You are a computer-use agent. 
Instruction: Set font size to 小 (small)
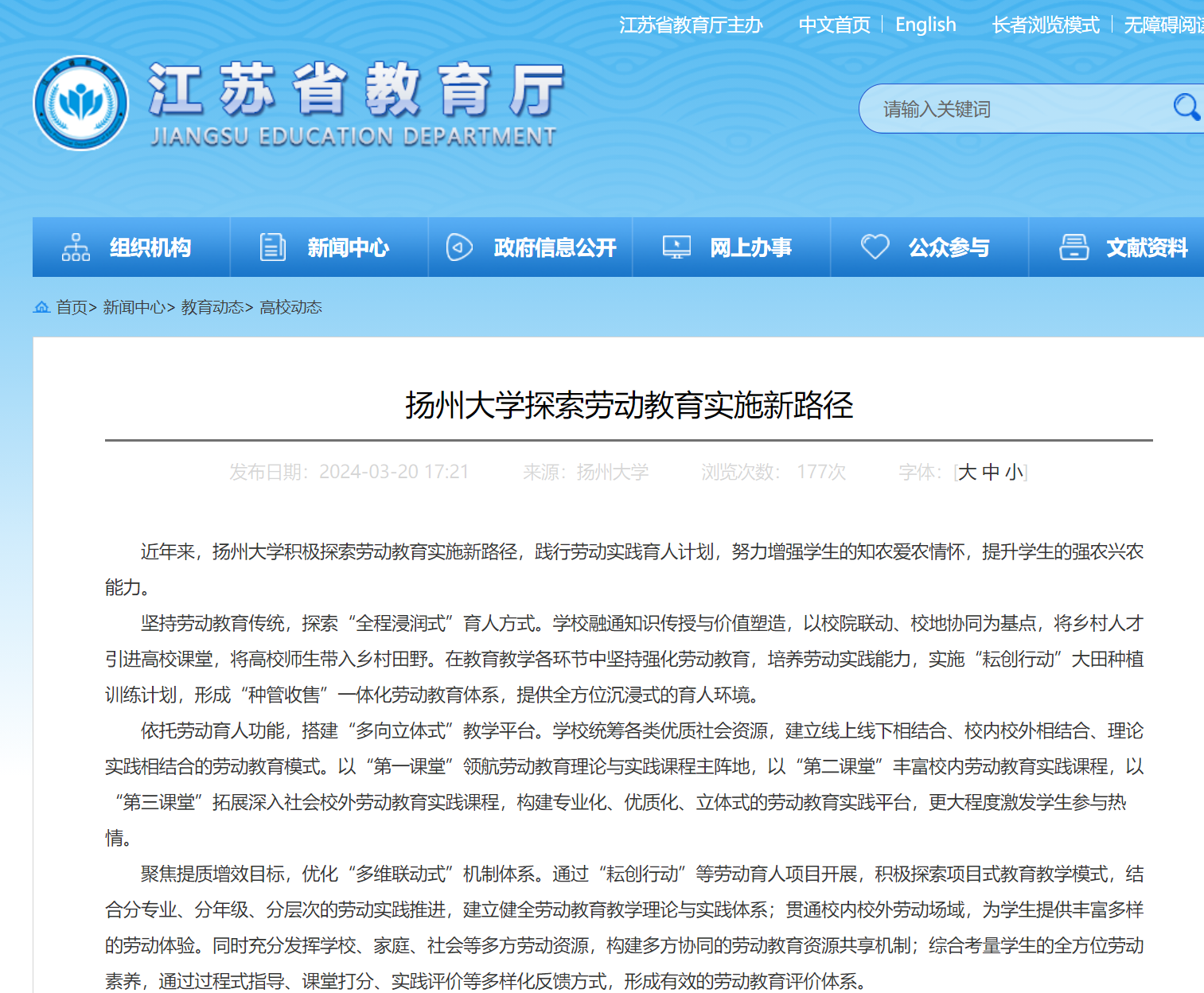pyautogui.click(x=1014, y=473)
